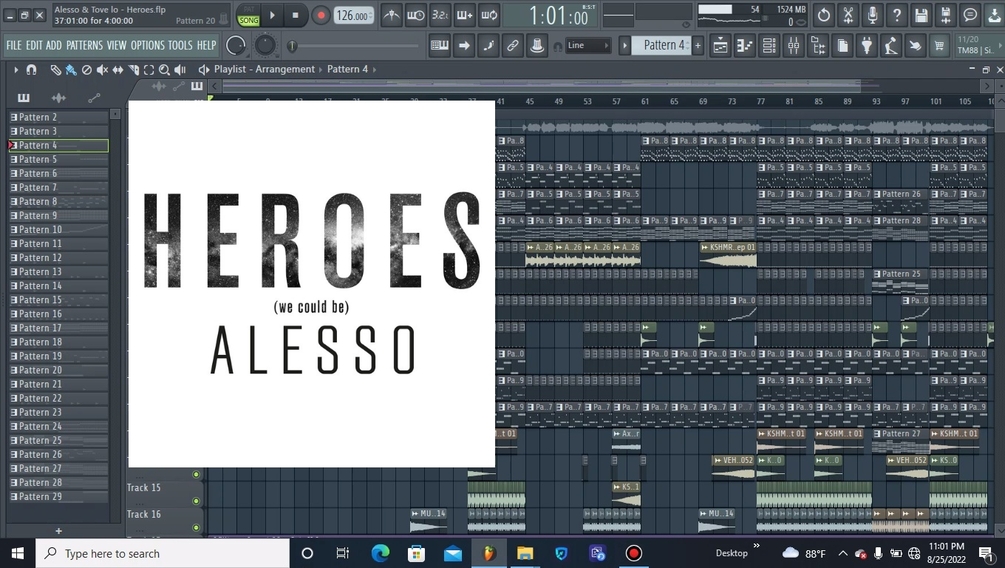
Task: Open the content shop cart icon
Action: tap(940, 46)
